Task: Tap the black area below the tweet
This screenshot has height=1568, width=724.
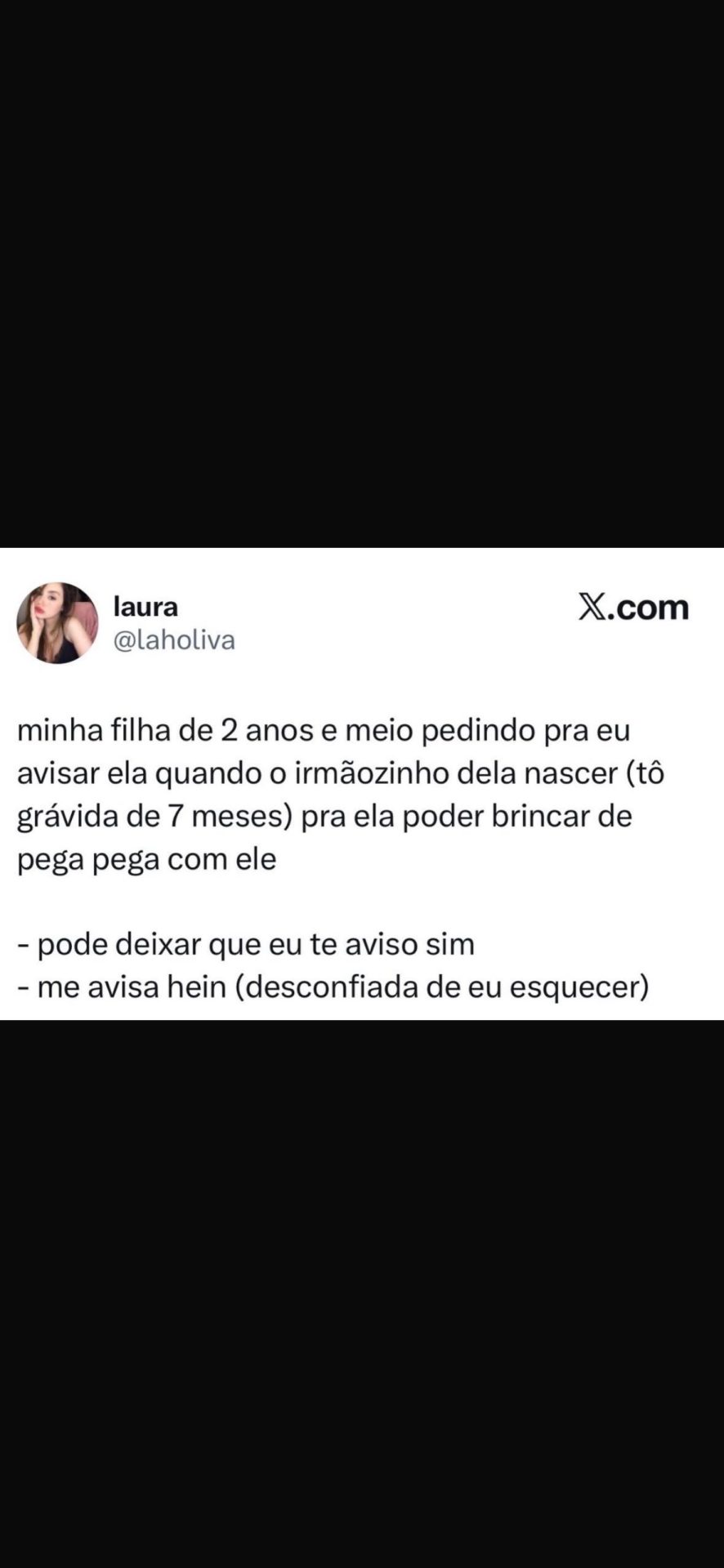Action: pyautogui.click(x=362, y=1294)
